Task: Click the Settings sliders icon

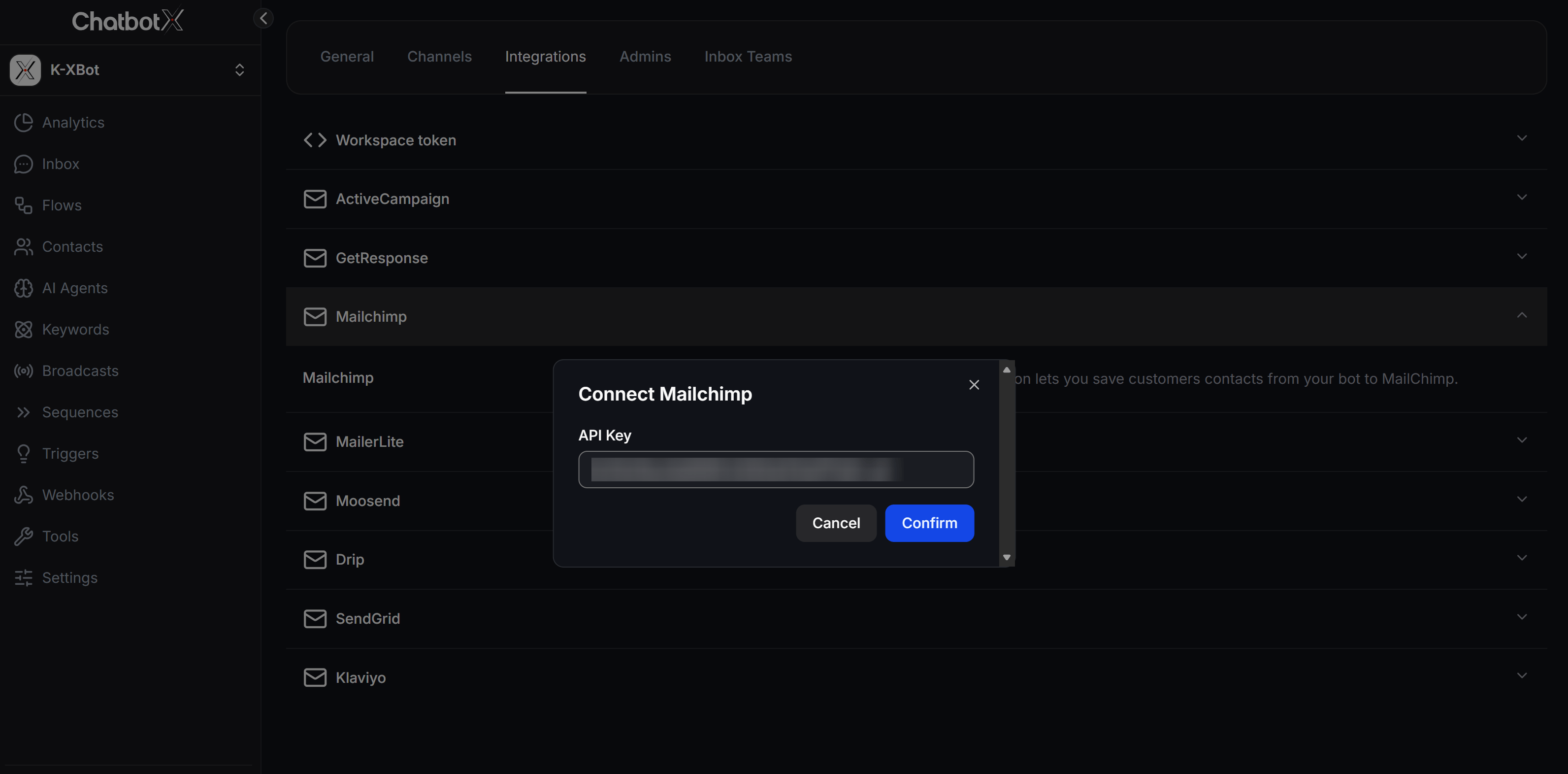Action: [24, 578]
